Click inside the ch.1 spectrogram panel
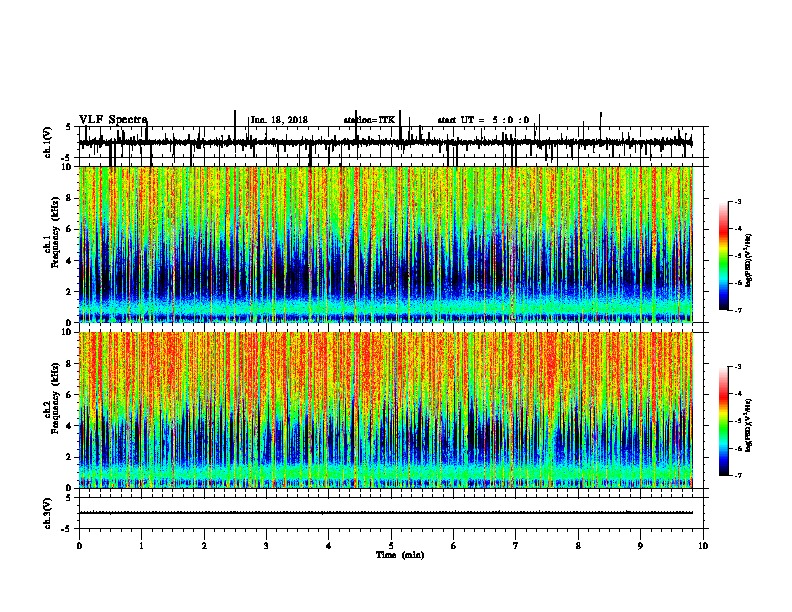Viewport: 792px width, 612px height. [386, 244]
